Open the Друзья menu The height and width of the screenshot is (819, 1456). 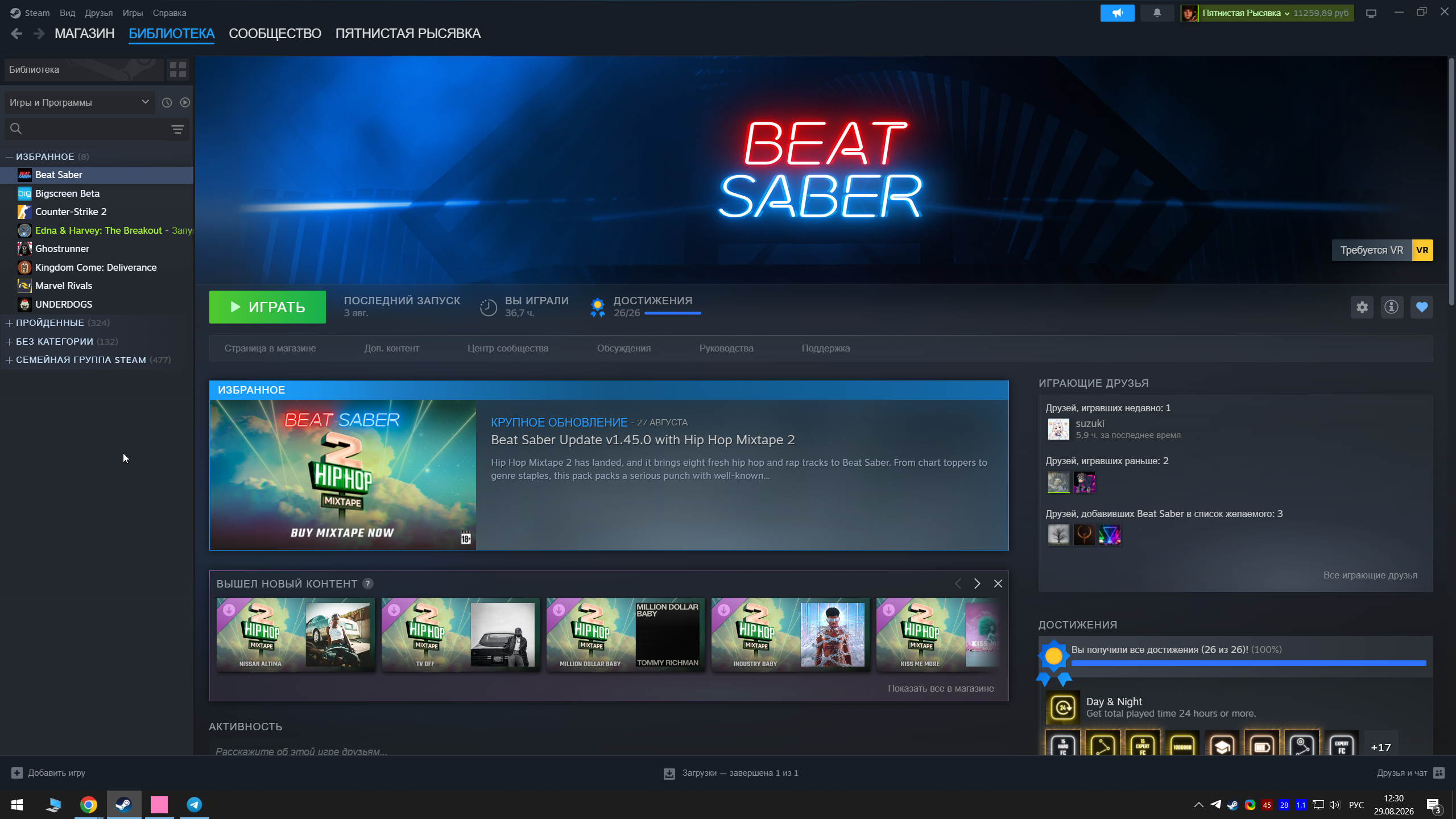[x=98, y=13]
